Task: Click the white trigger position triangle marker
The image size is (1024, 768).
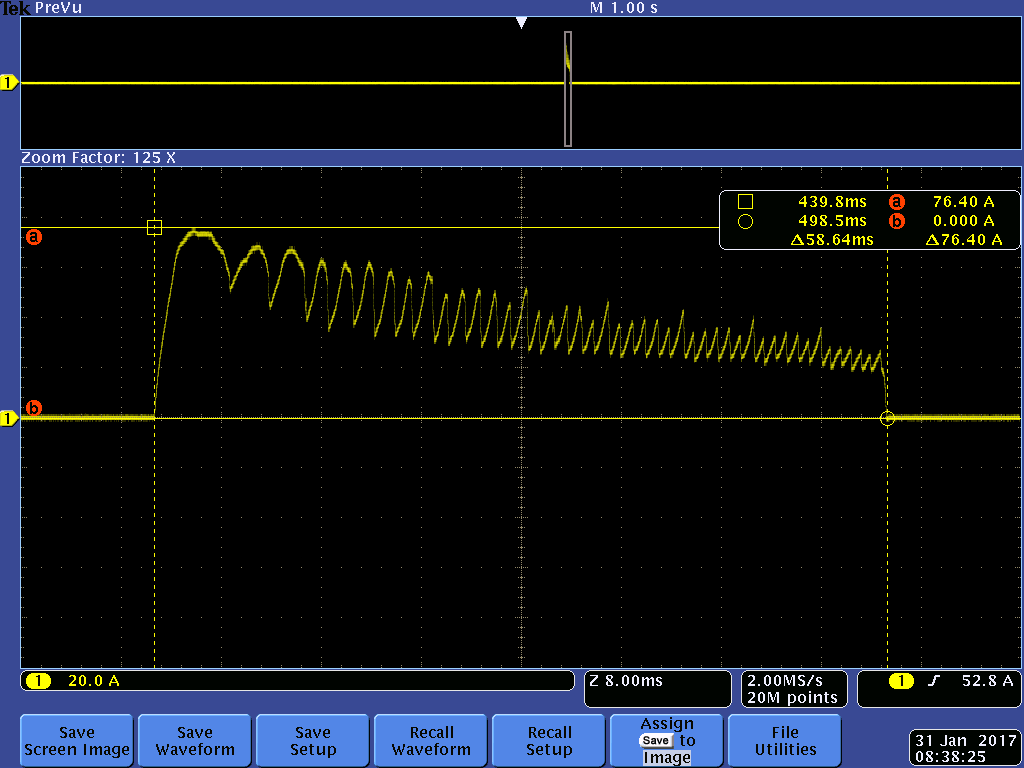Action: (x=520, y=23)
